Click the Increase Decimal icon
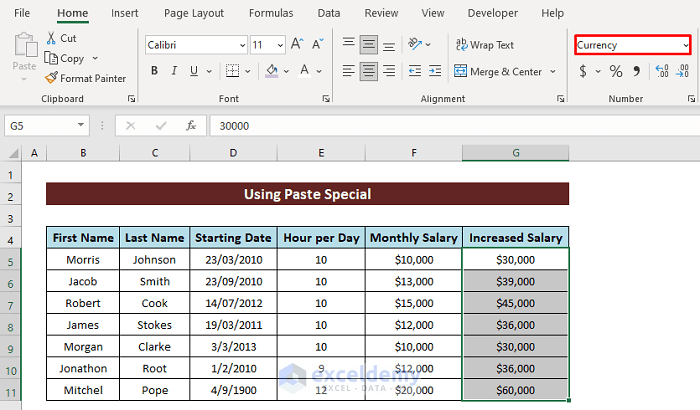 point(662,71)
